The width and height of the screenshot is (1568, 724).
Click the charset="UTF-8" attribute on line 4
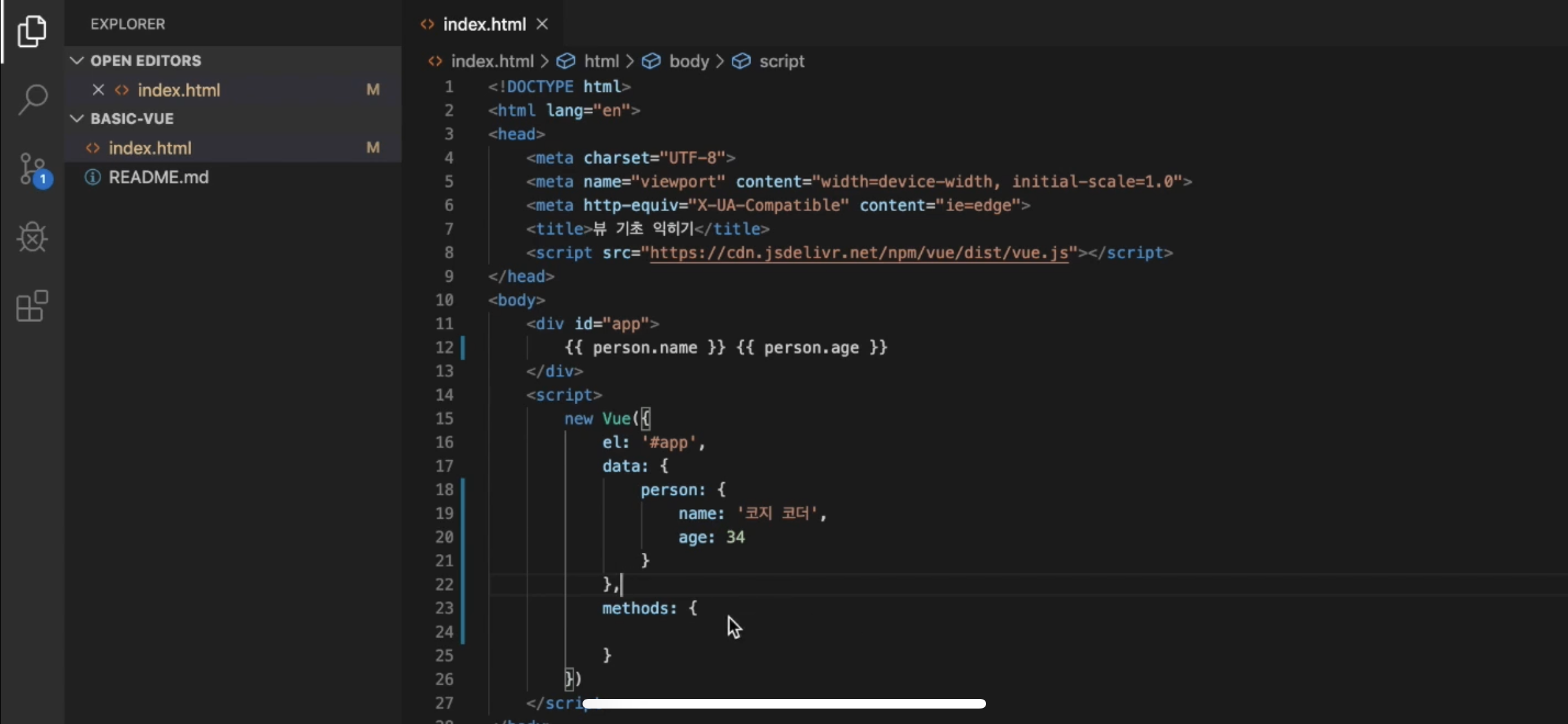pyautogui.click(x=655, y=158)
